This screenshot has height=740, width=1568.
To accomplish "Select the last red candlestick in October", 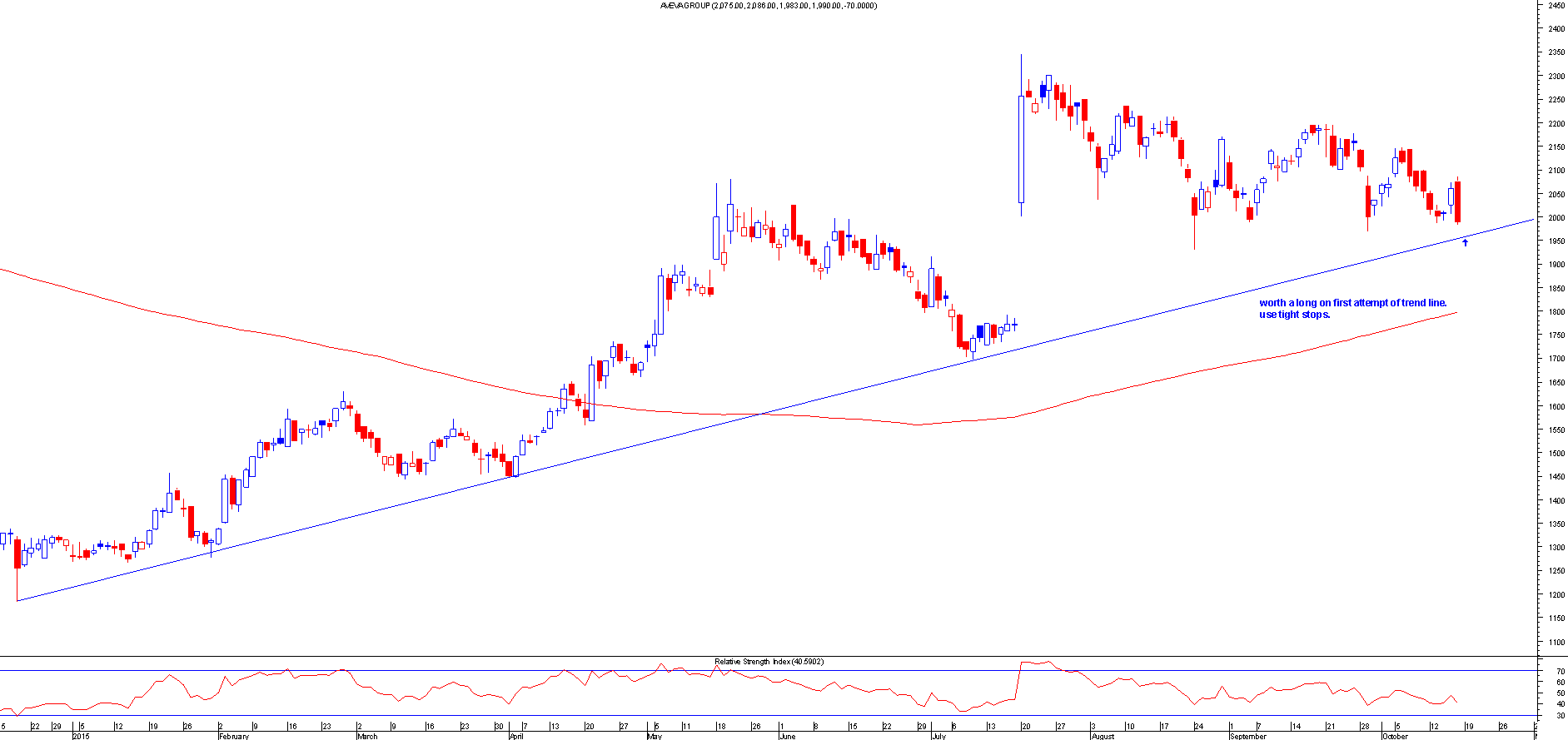I will click(x=1458, y=201).
